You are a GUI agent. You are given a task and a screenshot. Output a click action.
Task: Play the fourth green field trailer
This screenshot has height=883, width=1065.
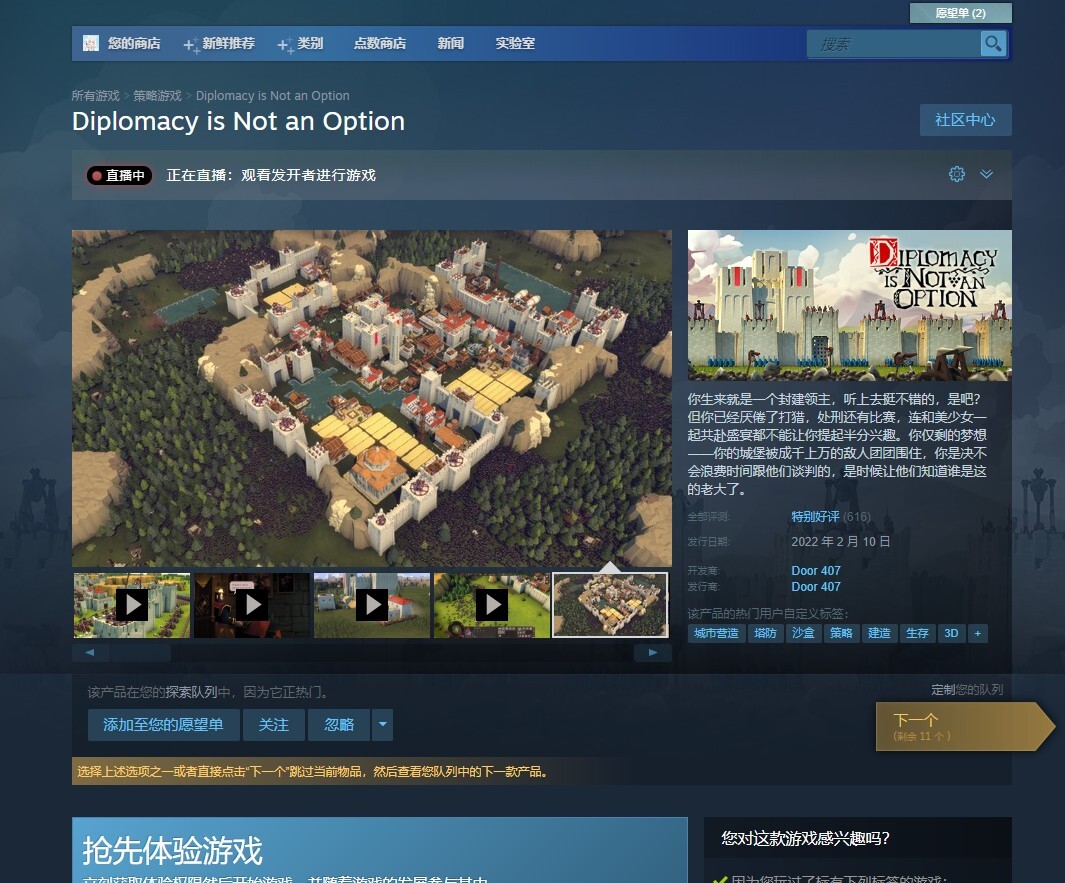click(x=492, y=605)
